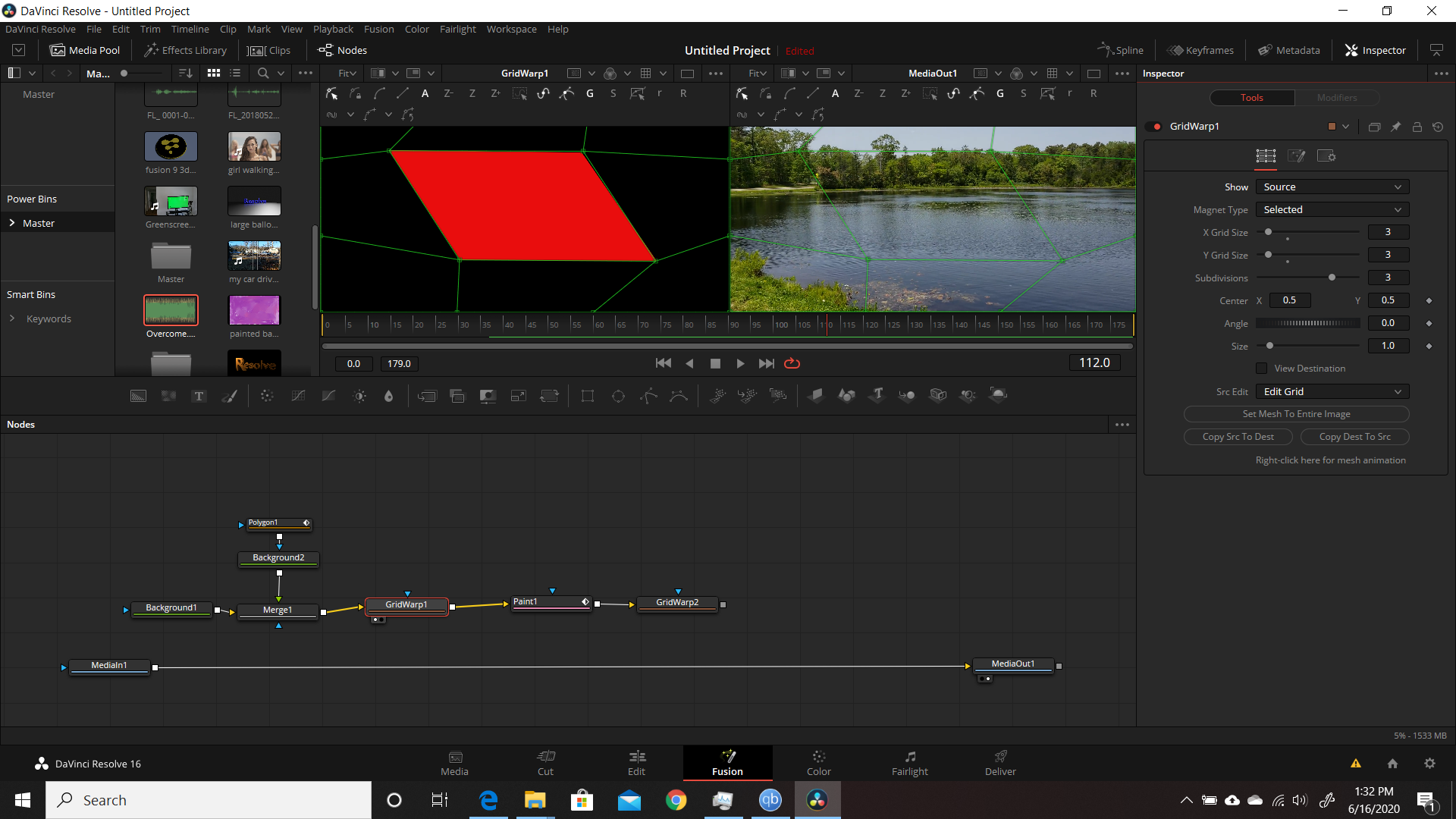The height and width of the screenshot is (819, 1456).
Task: Adjust the Subdivisions slider
Action: tap(1308, 278)
